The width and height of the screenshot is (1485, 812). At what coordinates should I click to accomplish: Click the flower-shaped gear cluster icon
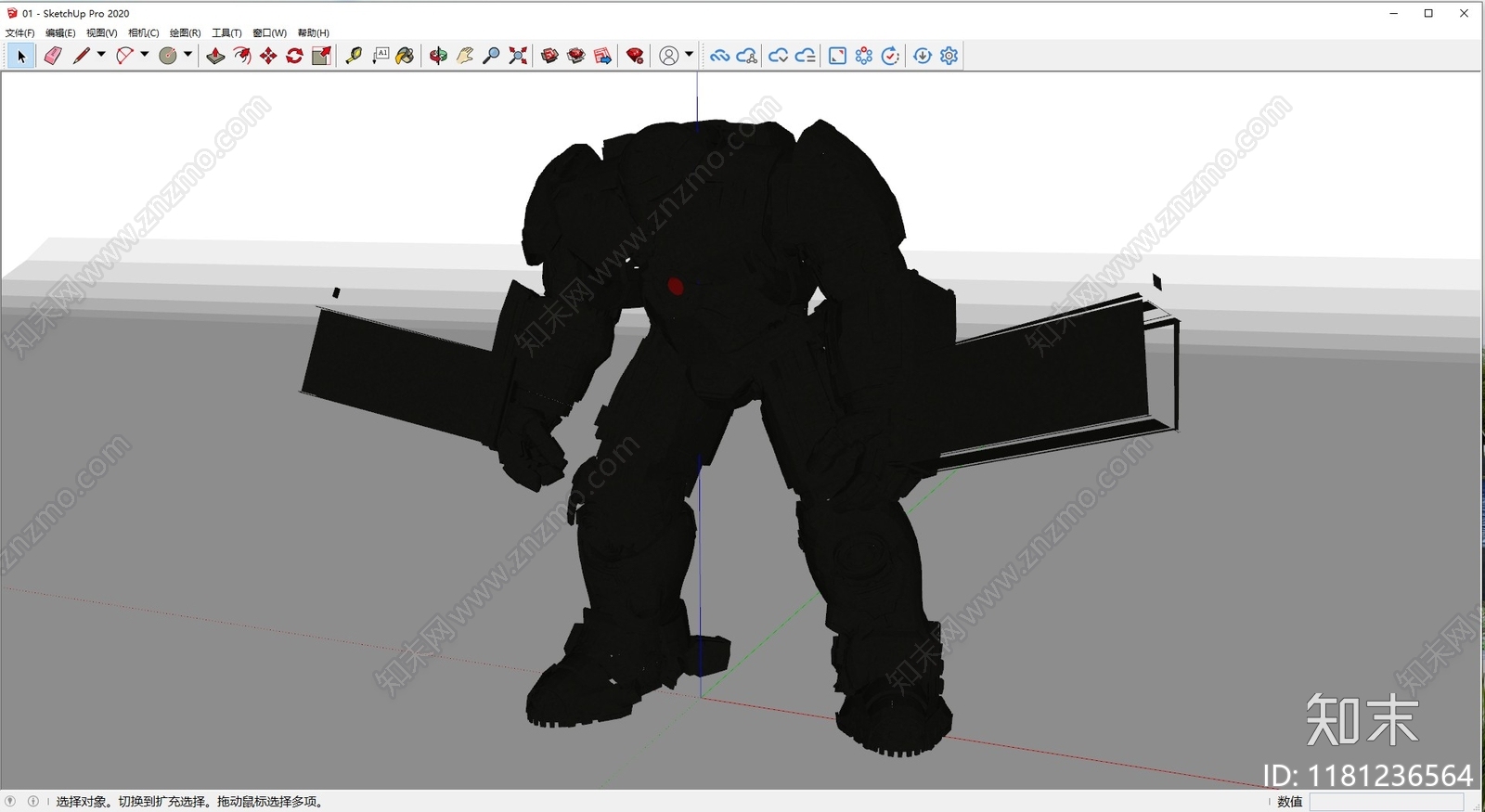[864, 56]
